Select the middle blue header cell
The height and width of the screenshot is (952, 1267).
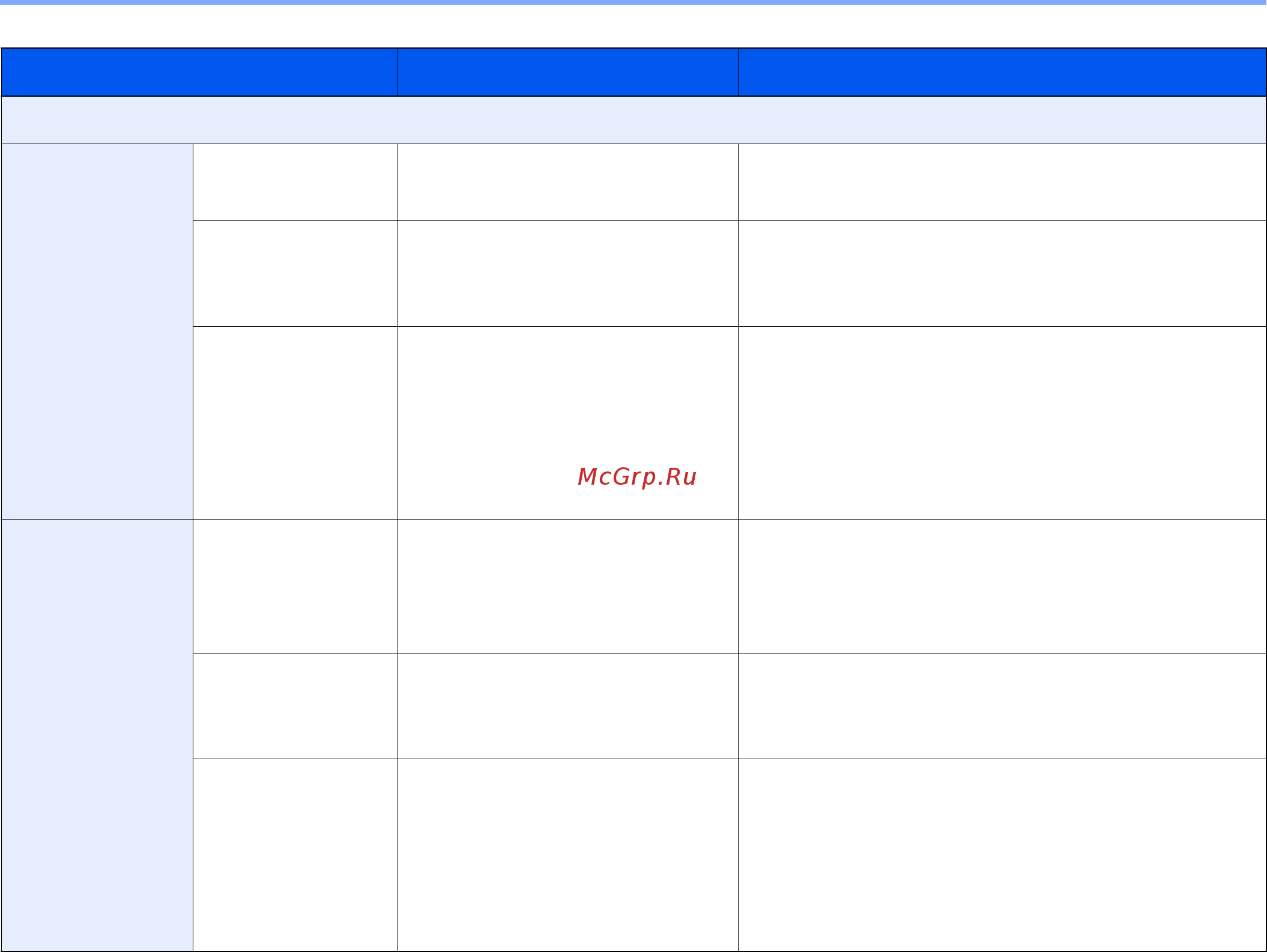point(567,72)
